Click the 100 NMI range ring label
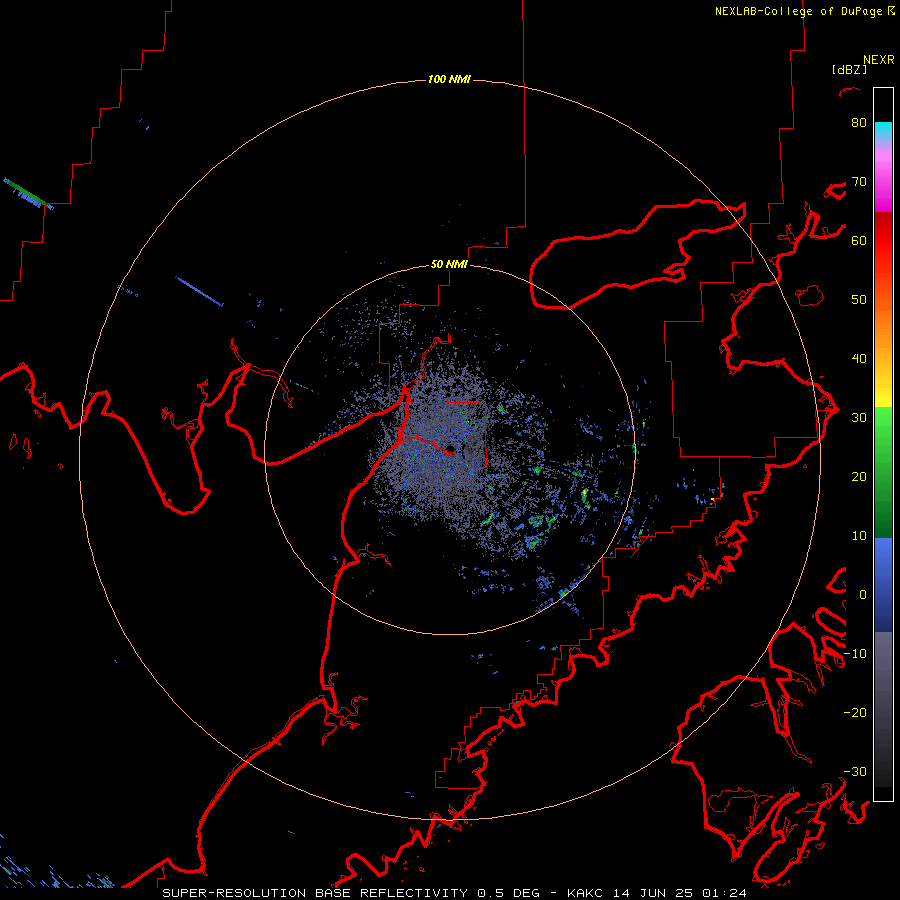Screen dimensions: 900x900 449,79
